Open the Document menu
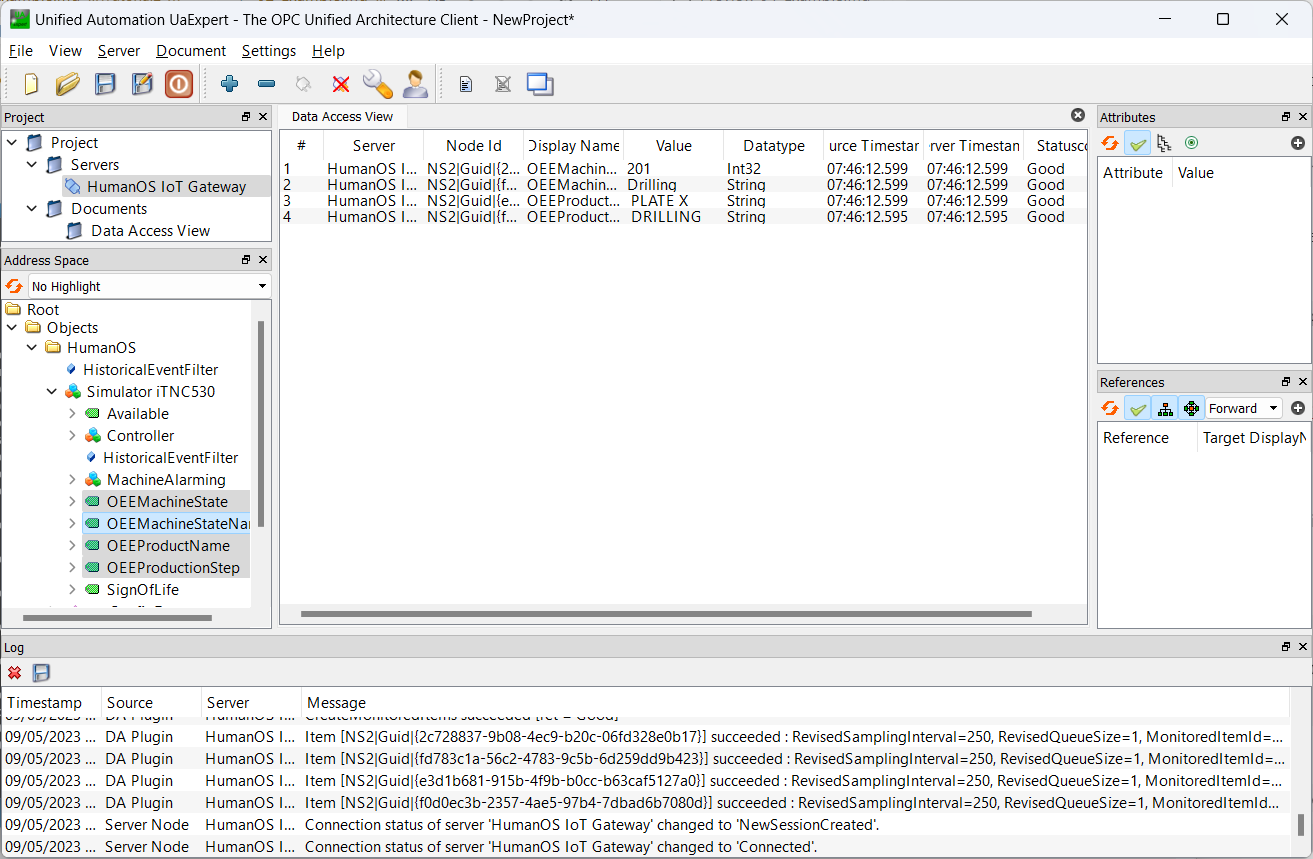 tap(191, 51)
